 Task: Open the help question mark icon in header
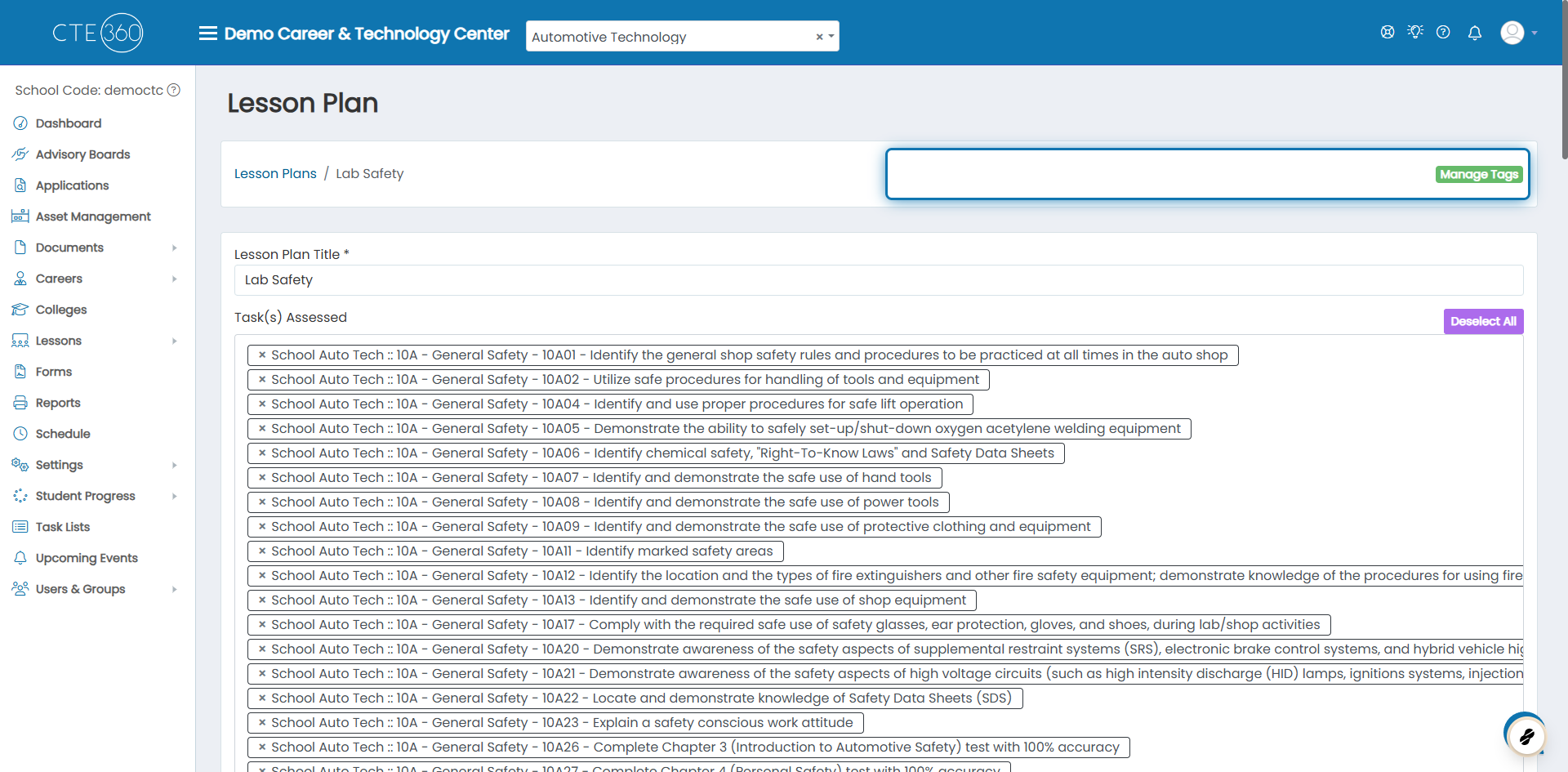tap(1443, 33)
